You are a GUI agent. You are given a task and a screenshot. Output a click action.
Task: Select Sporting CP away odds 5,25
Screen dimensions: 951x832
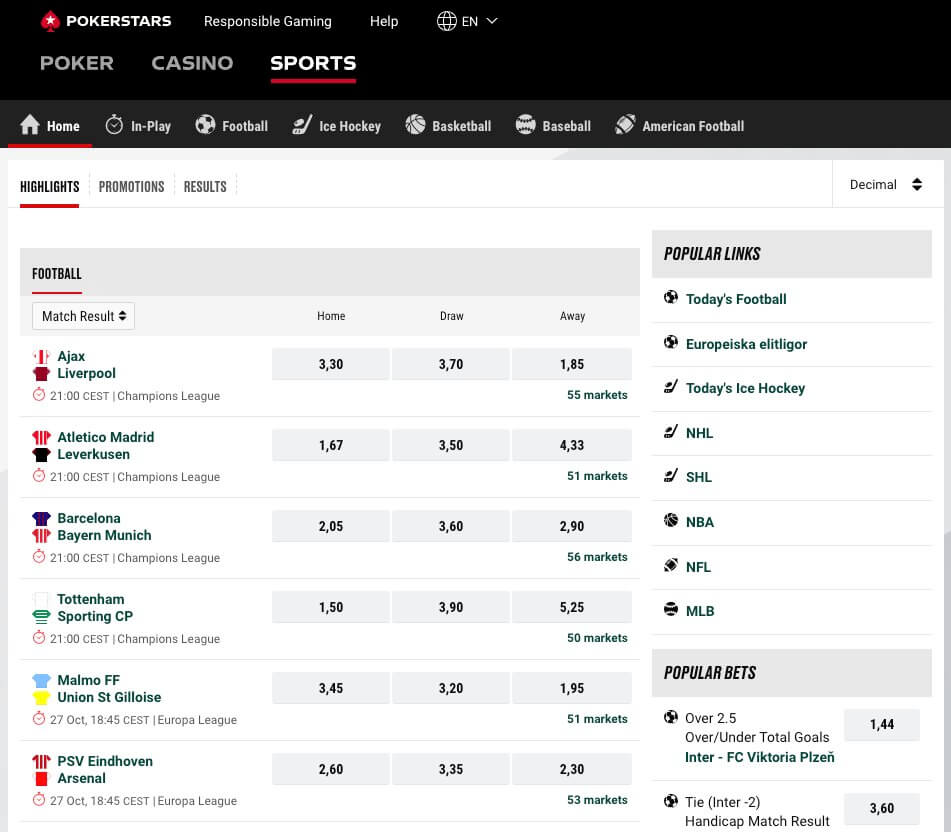click(572, 607)
